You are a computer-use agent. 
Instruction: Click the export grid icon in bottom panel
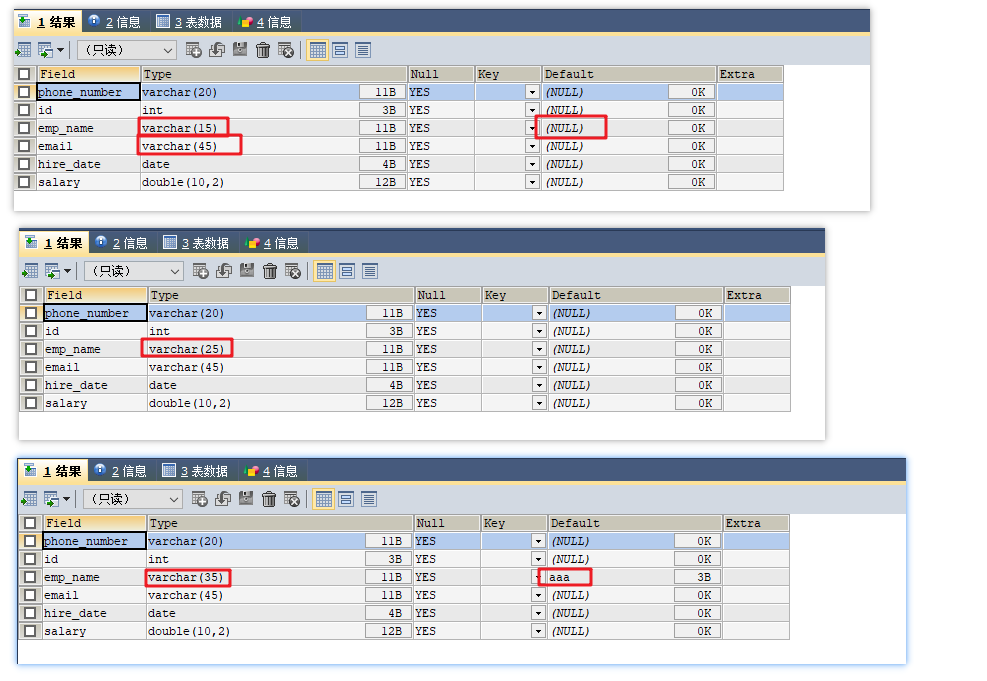coord(29,498)
